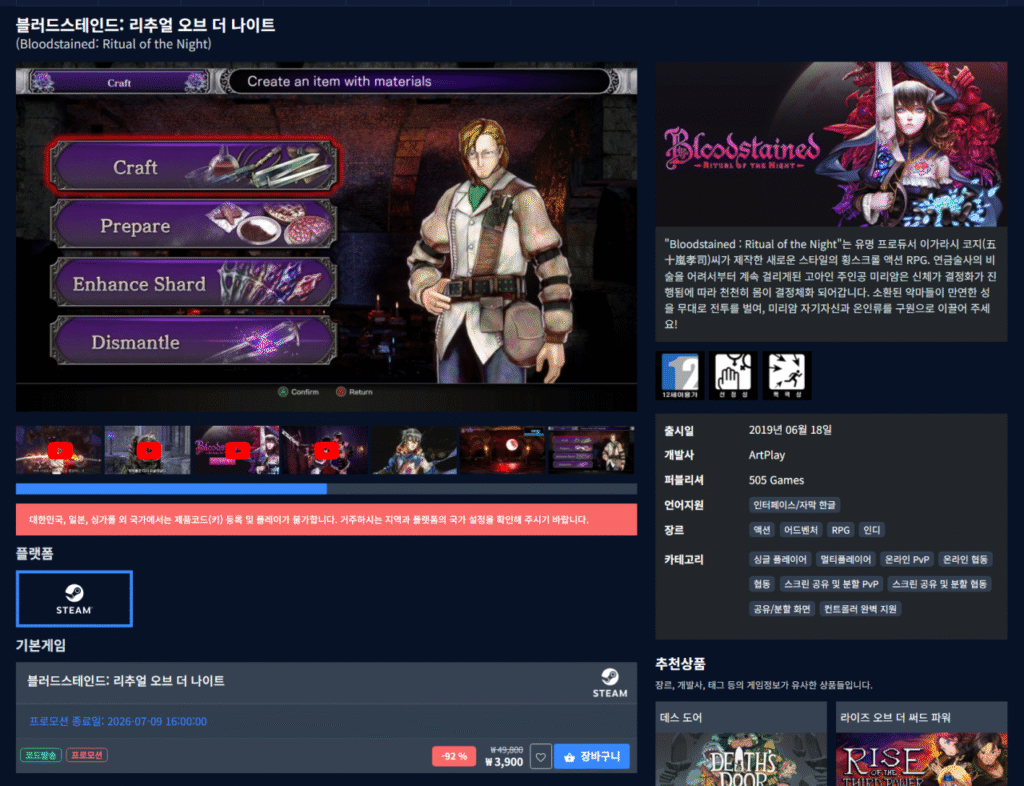1024x786 pixels.
Task: Click the 코드발송 green tag
Action: coord(41,755)
